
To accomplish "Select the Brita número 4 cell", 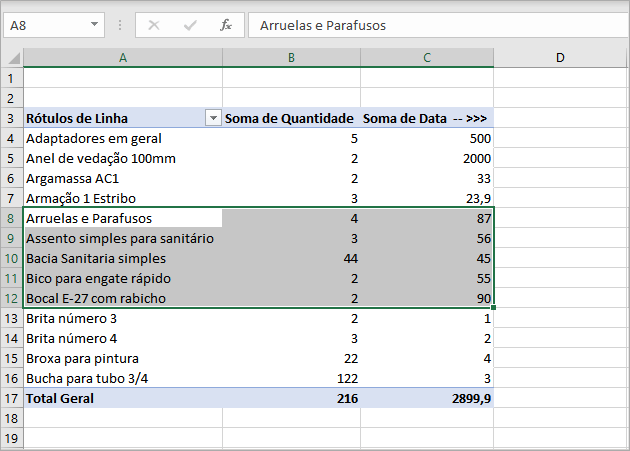I will point(123,338).
